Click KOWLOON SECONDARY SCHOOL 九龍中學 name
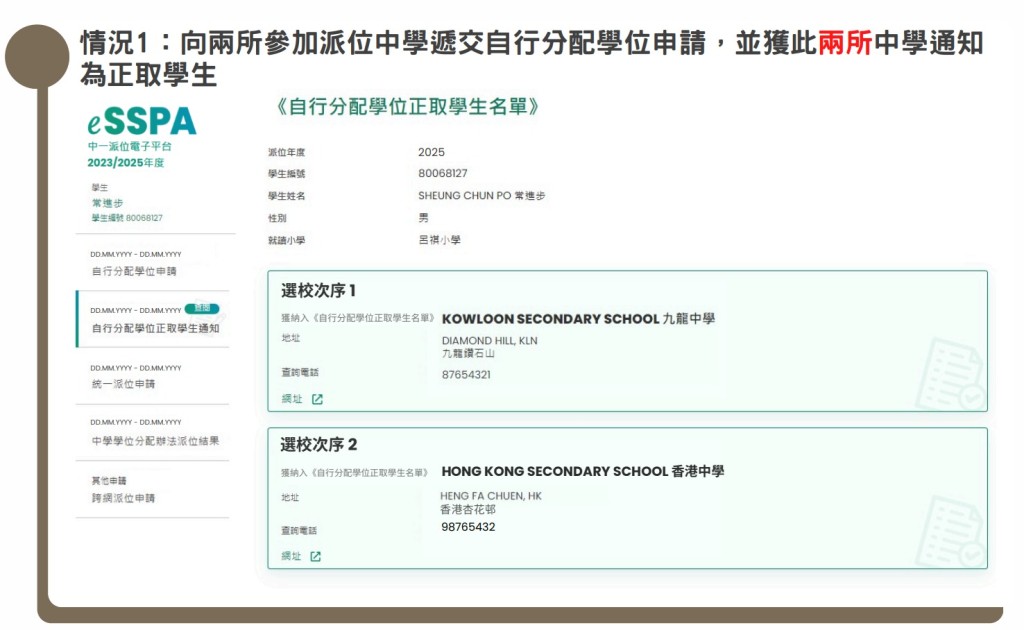Viewport: 1024px width, 630px height. coord(578,319)
